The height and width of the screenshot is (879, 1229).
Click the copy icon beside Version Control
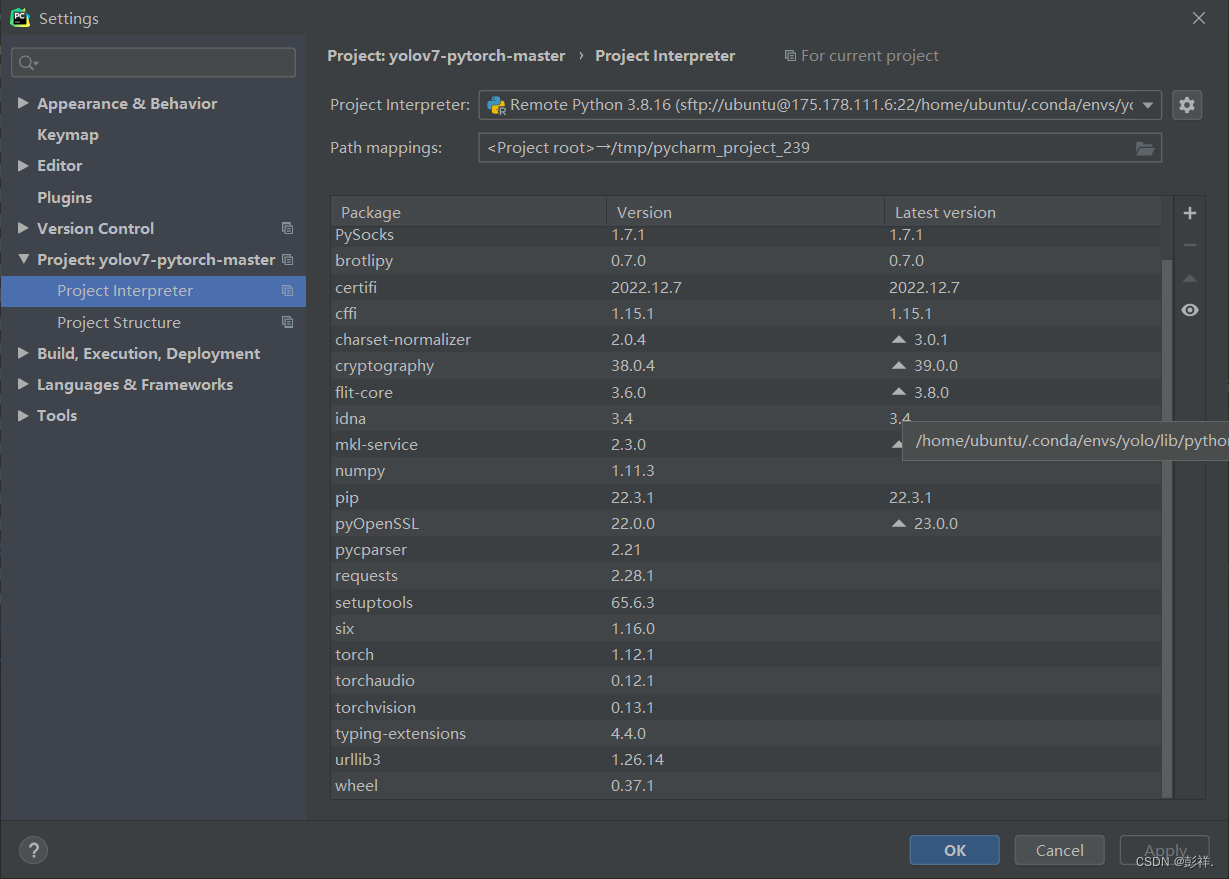[x=288, y=228]
